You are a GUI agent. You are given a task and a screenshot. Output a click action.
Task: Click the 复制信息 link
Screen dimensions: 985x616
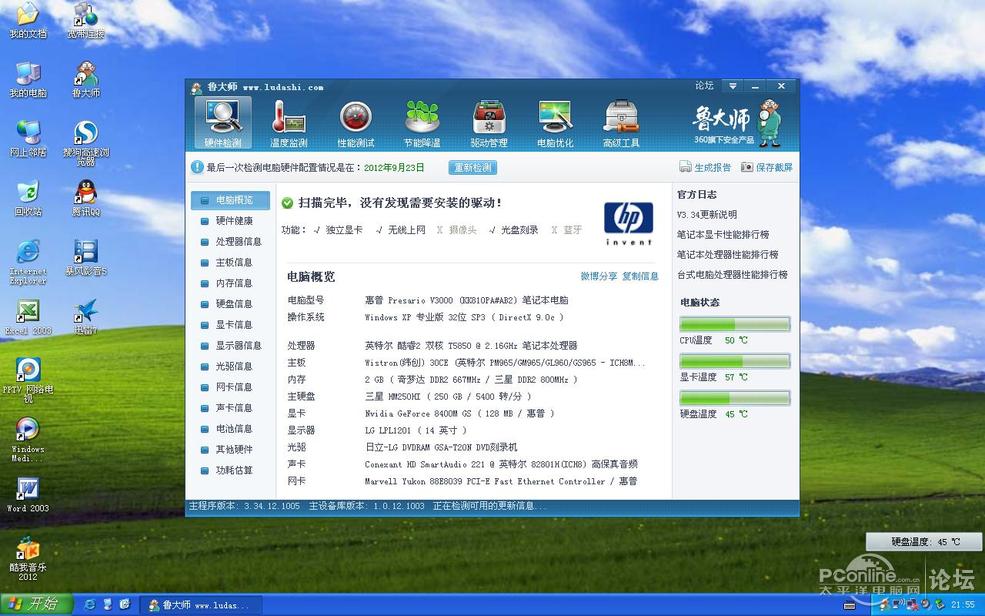pos(640,276)
